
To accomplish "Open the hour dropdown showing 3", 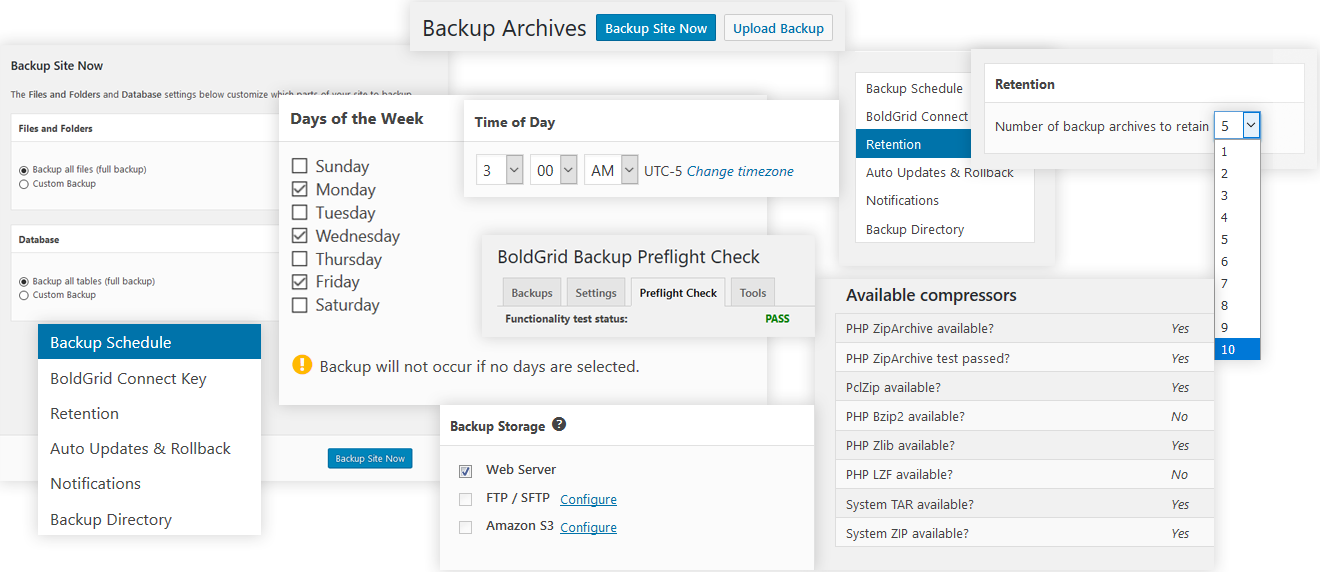I will pos(500,170).
